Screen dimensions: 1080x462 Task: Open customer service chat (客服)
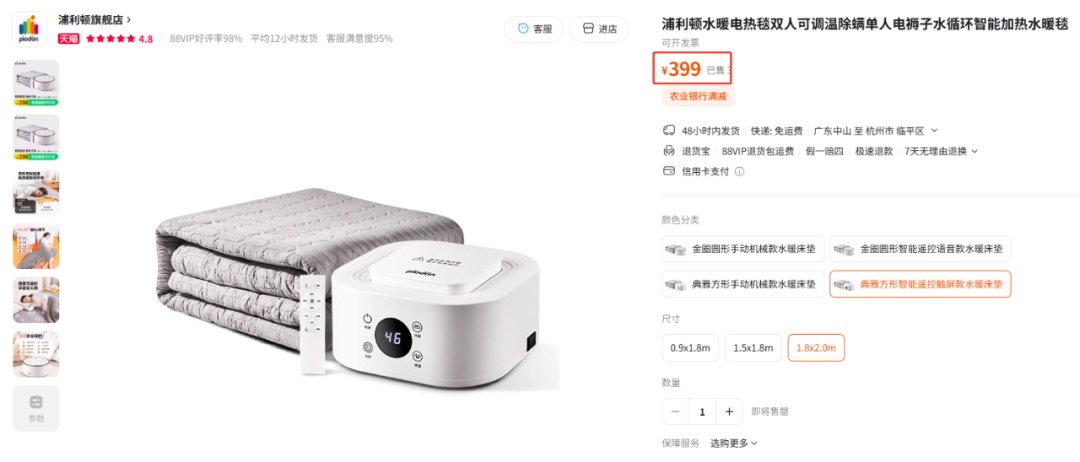[534, 29]
